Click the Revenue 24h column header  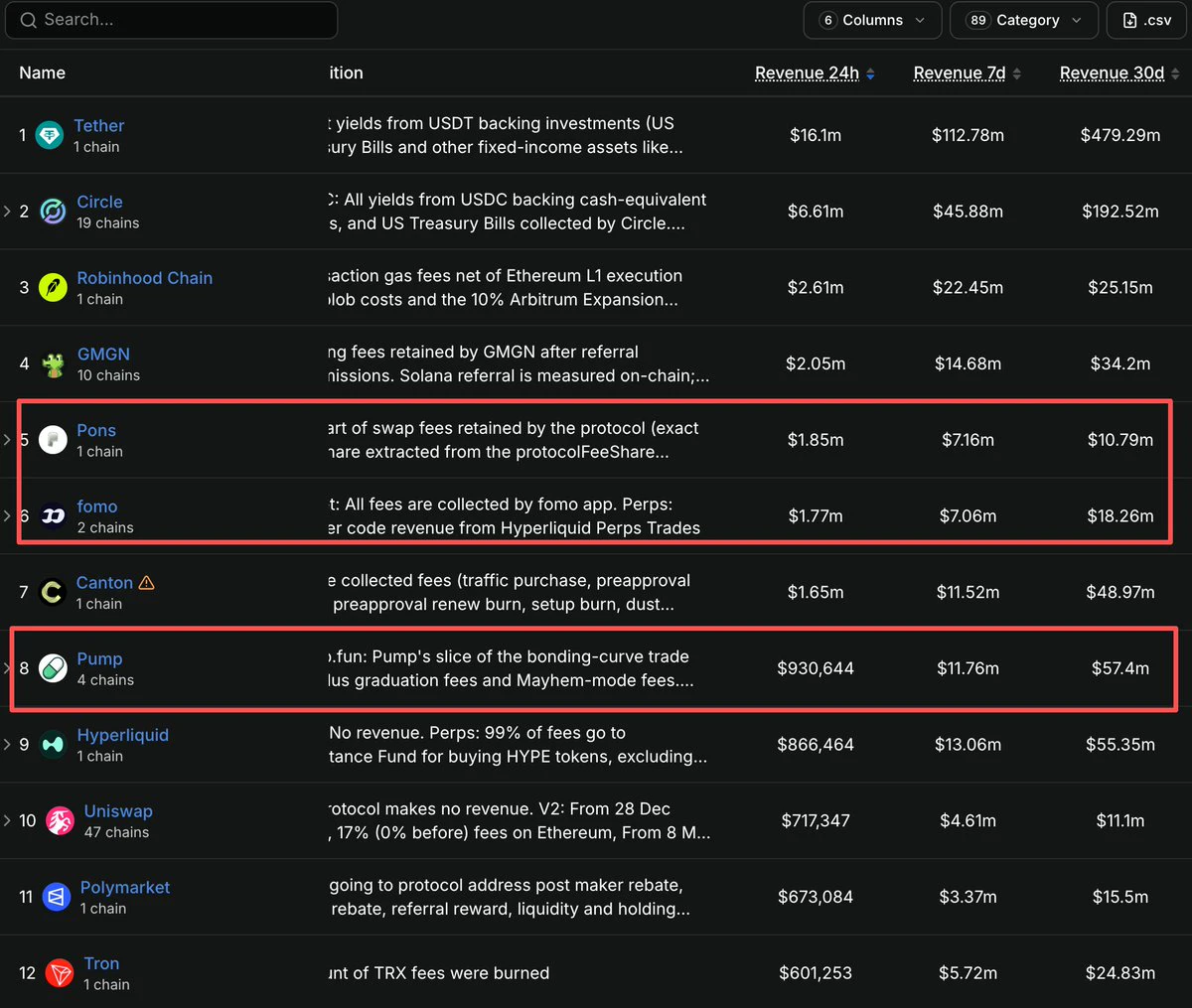point(807,72)
